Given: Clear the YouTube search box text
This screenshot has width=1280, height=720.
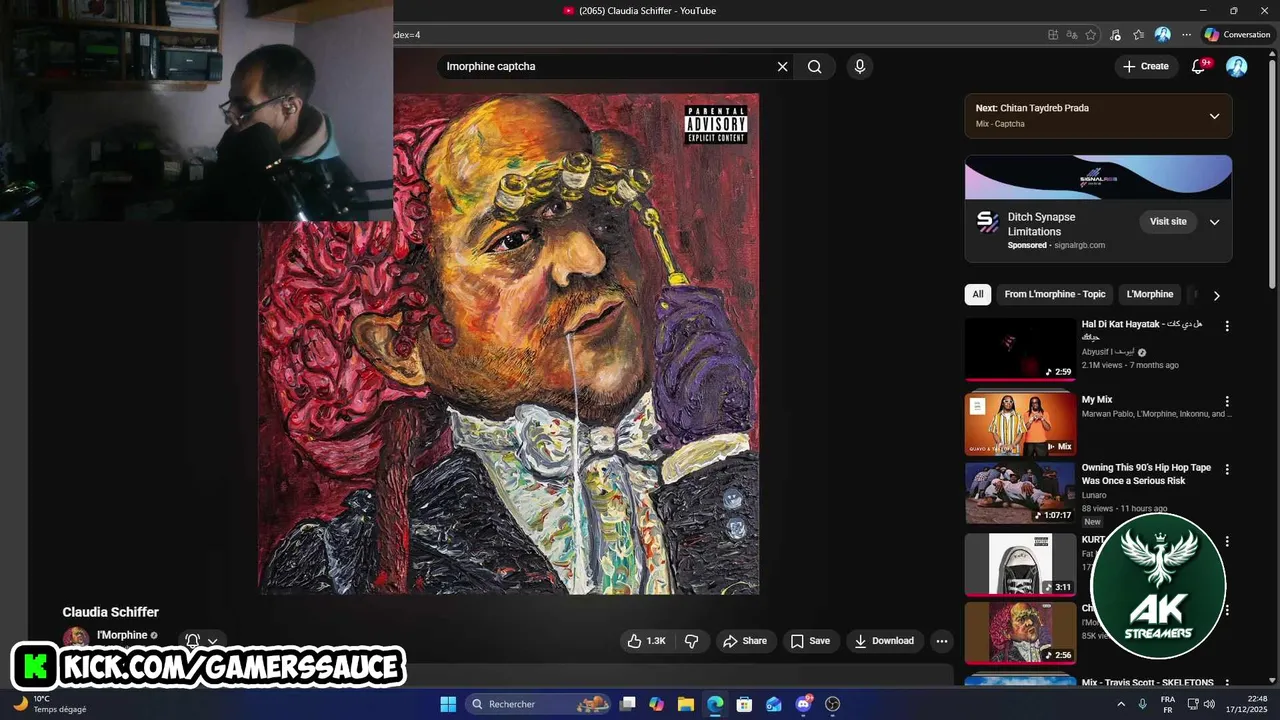Looking at the screenshot, I should [783, 66].
